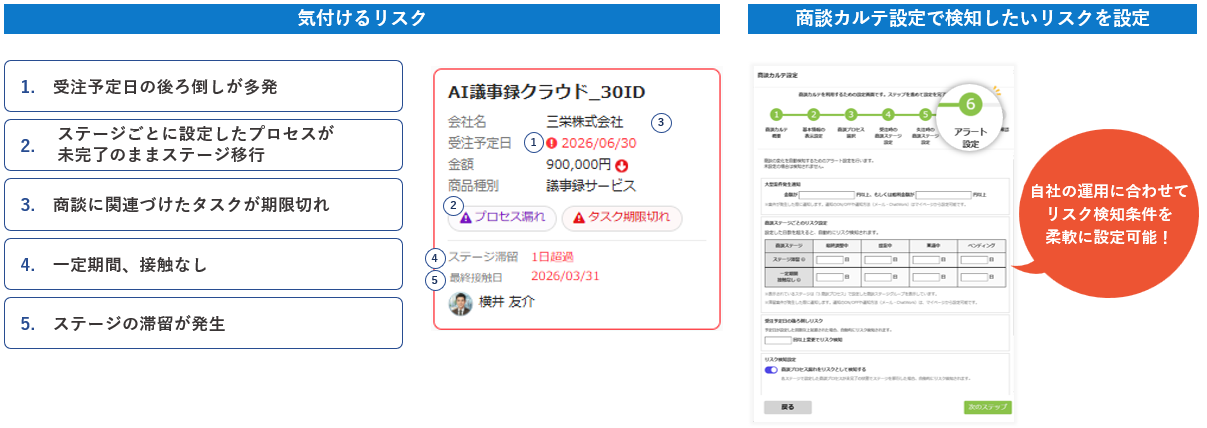Toggle 商談プロセス漏れをリスクとして検知する switch
1207x428 pixels.
771,369
